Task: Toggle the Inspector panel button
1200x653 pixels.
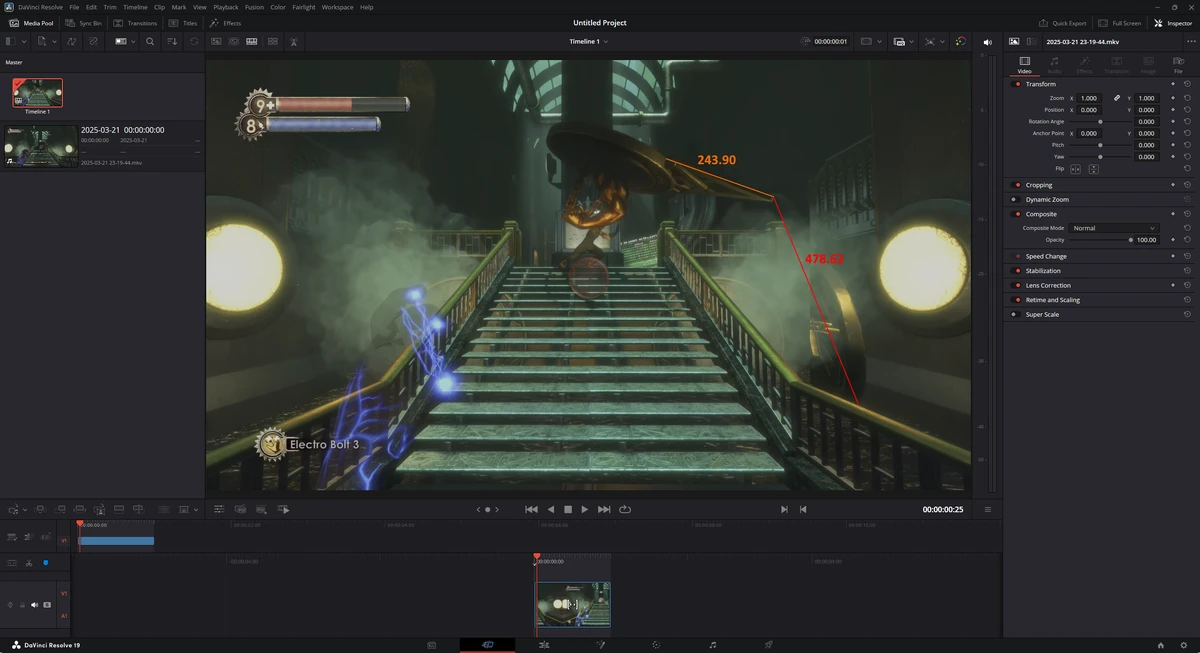Action: click(x=1173, y=23)
